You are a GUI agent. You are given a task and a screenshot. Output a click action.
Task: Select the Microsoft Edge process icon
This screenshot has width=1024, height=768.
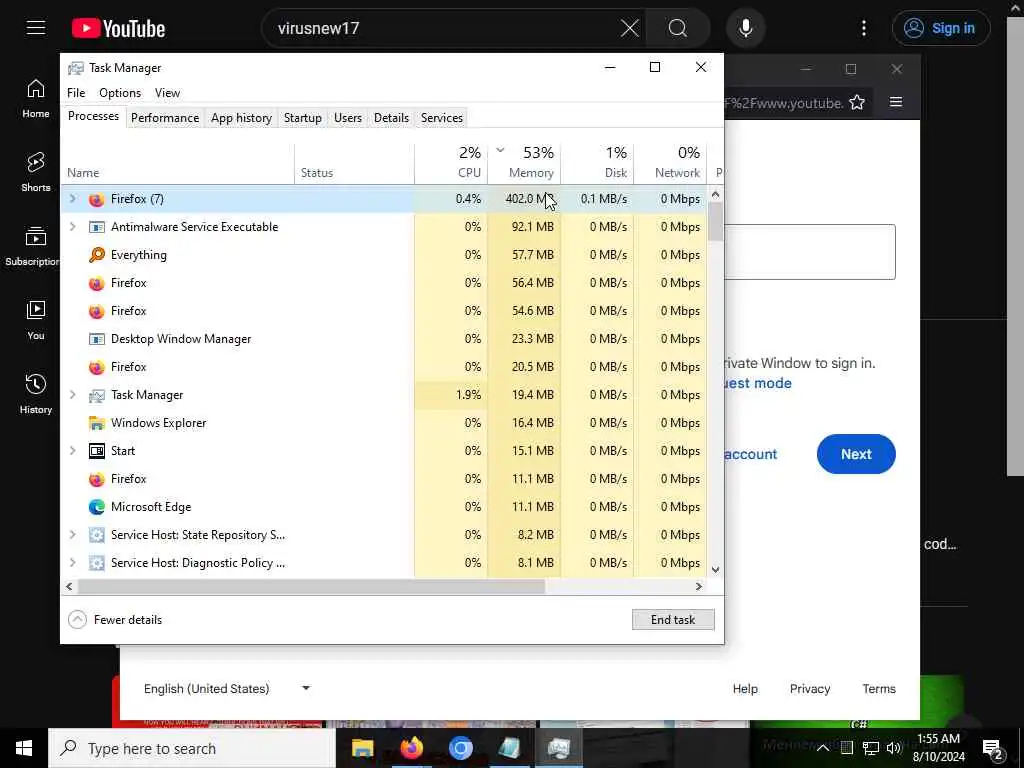point(97,507)
